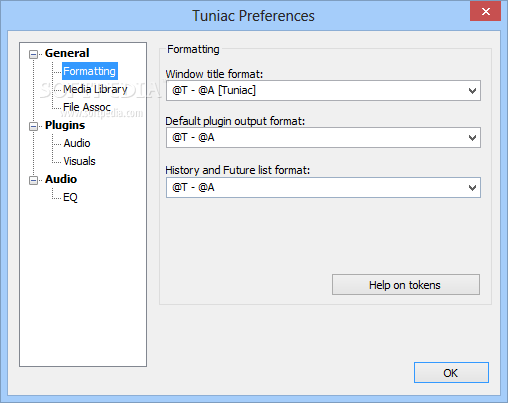Select Formatting in the preferences tree
This screenshot has width=508, height=403.
[x=90, y=71]
